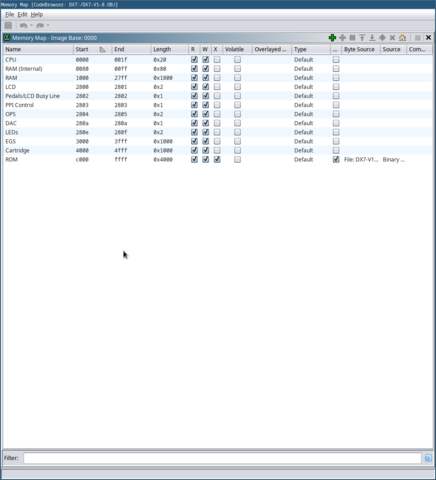Click the Overlayed column header

pos(272,49)
